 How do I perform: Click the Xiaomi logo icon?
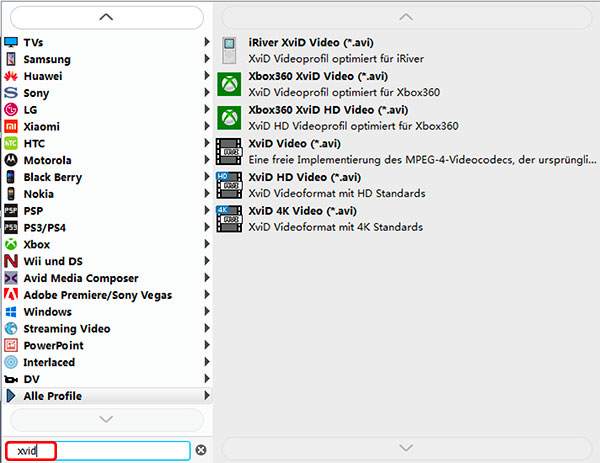tap(11, 126)
